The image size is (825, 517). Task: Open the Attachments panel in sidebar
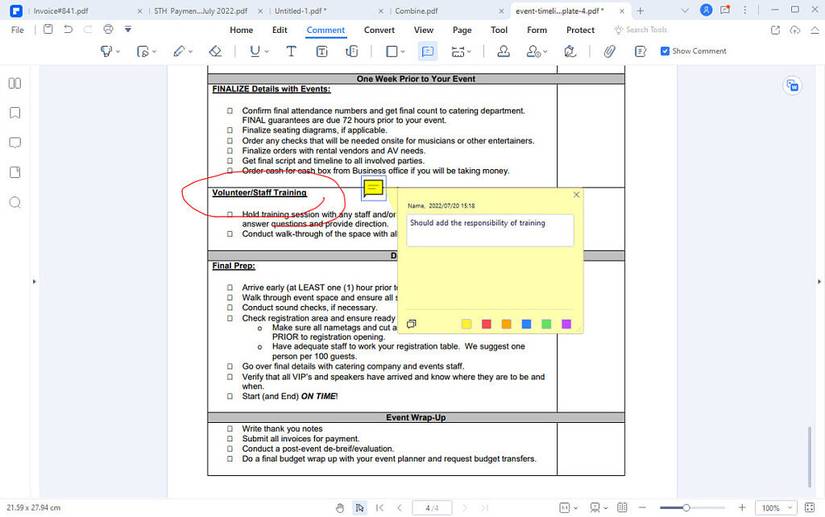[15, 173]
